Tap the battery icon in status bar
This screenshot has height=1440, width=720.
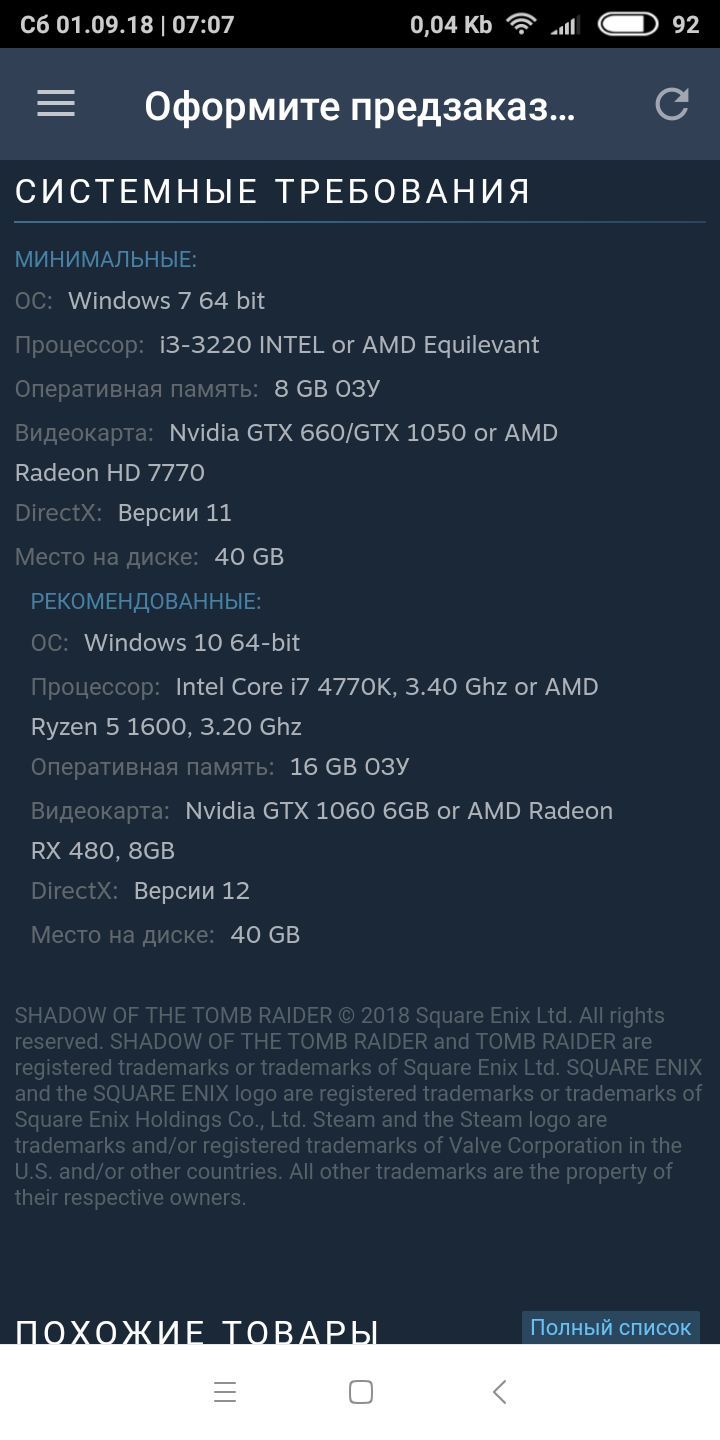[627, 24]
